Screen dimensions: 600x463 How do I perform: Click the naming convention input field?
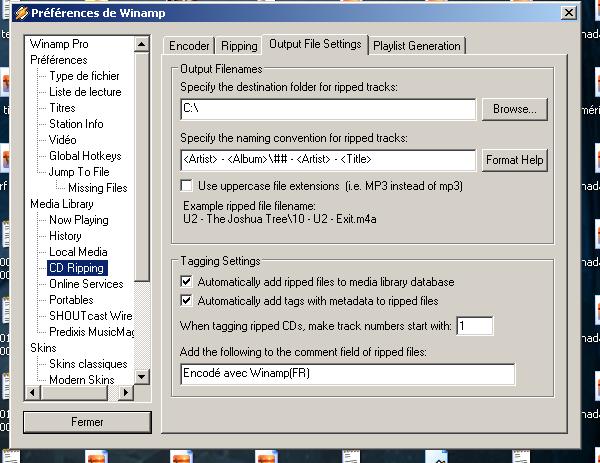[x=328, y=160]
